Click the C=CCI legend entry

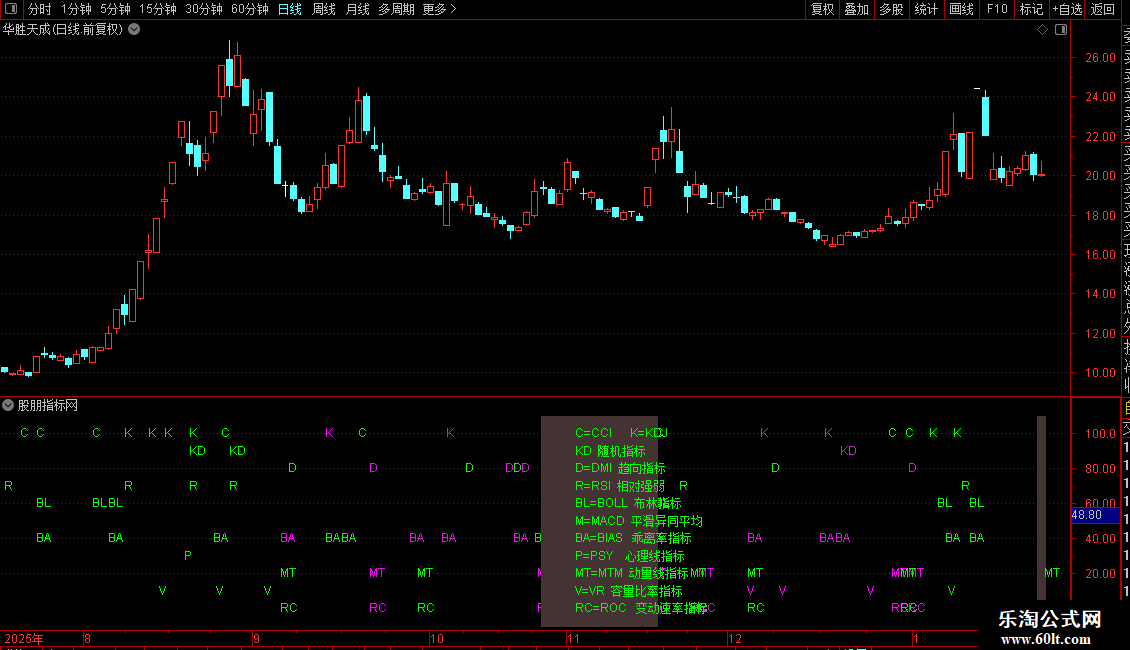[x=593, y=433]
